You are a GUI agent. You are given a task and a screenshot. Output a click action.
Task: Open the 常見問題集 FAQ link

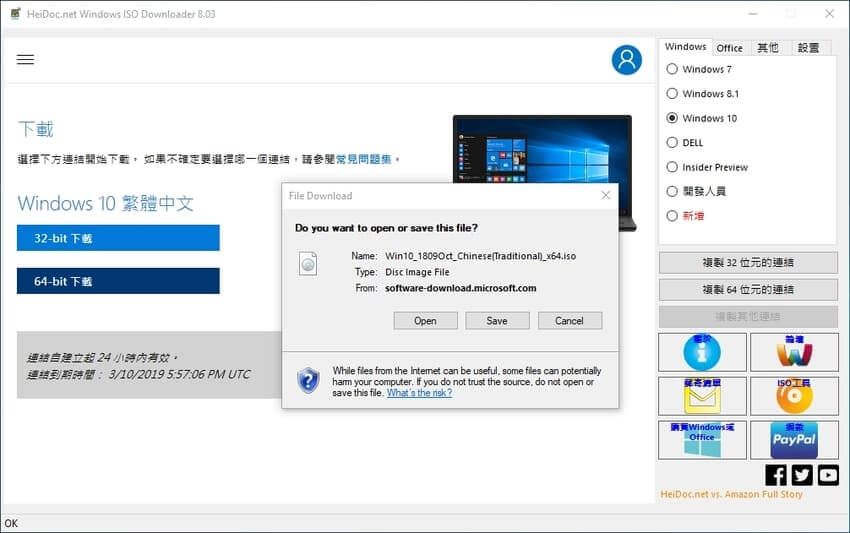[x=364, y=159]
